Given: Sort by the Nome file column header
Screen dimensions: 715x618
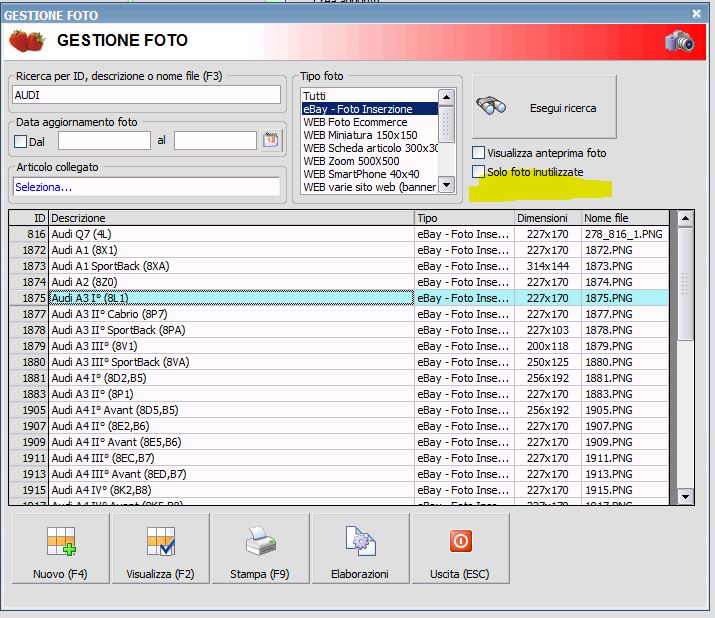Looking at the screenshot, I should click(x=626, y=218).
